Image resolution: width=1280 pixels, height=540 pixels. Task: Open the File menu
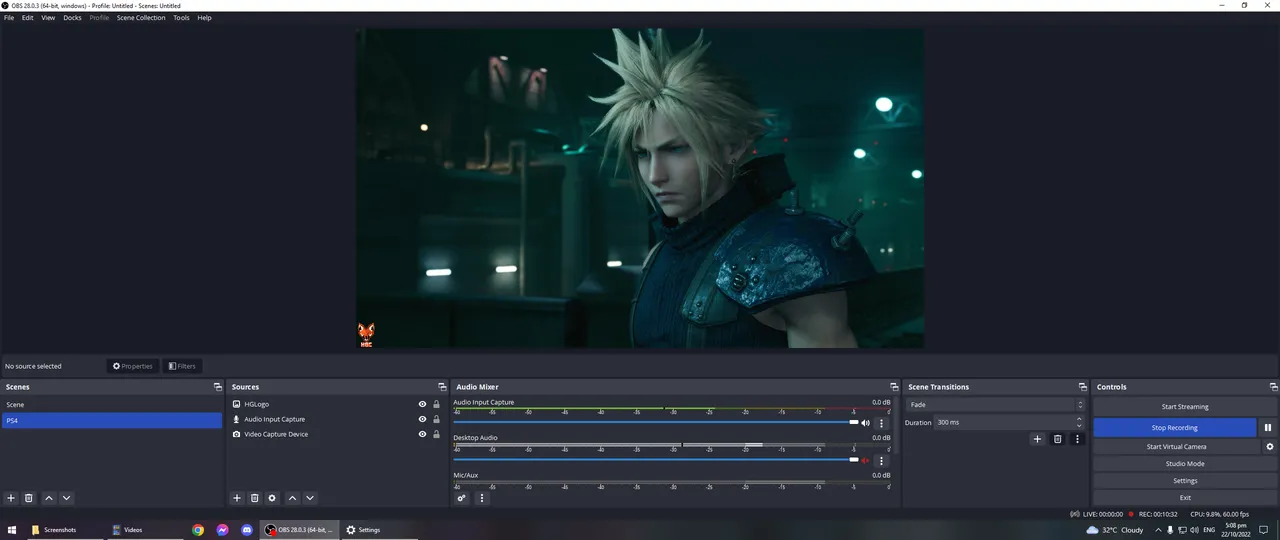coord(9,18)
